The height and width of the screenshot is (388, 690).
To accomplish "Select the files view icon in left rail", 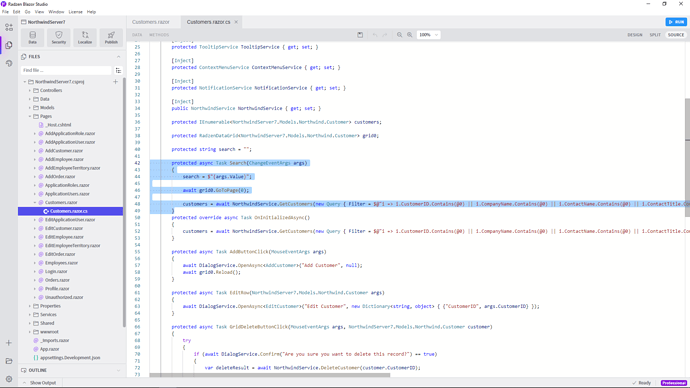I will pyautogui.click(x=9, y=45).
